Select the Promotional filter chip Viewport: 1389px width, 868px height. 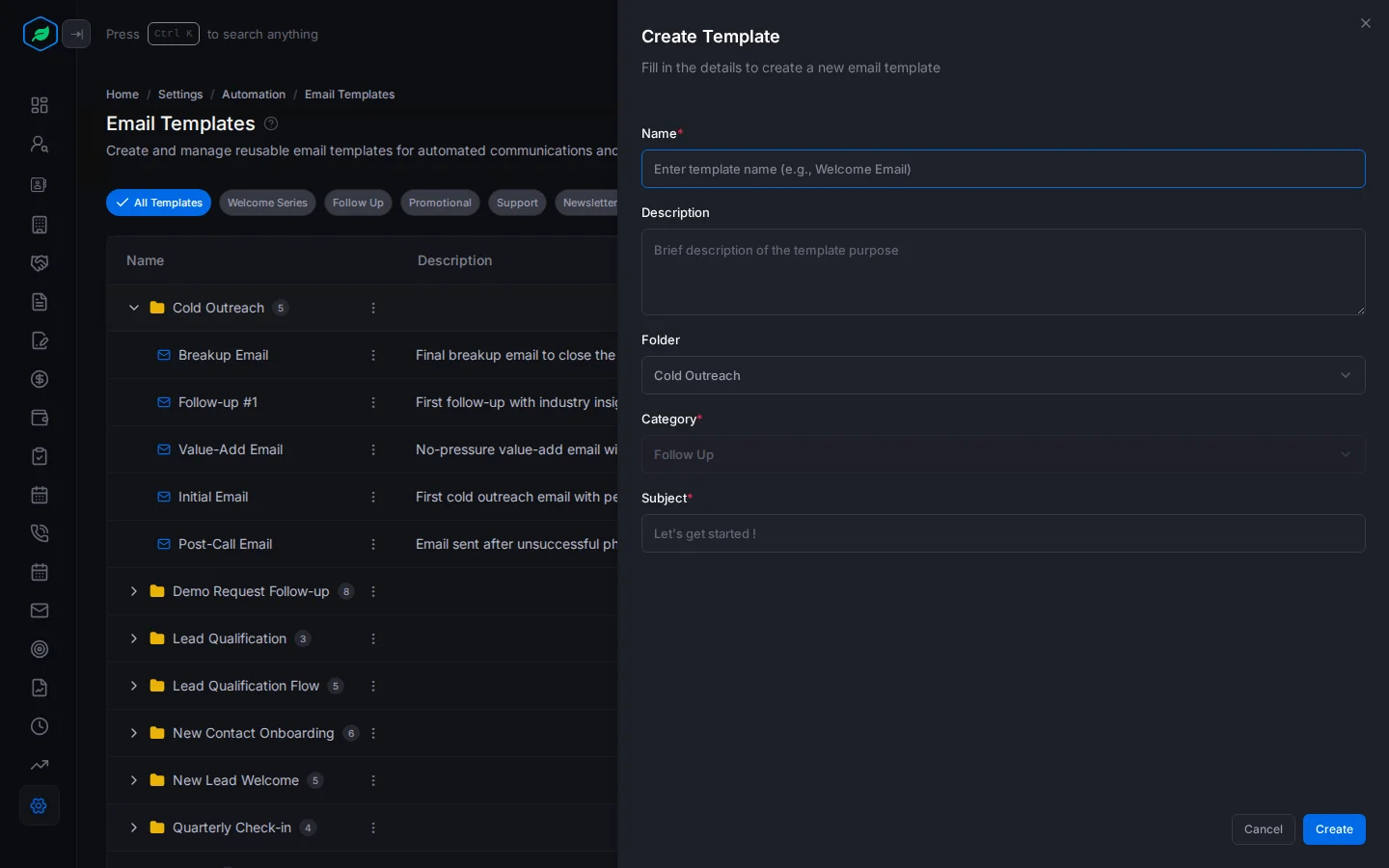pyautogui.click(x=440, y=203)
